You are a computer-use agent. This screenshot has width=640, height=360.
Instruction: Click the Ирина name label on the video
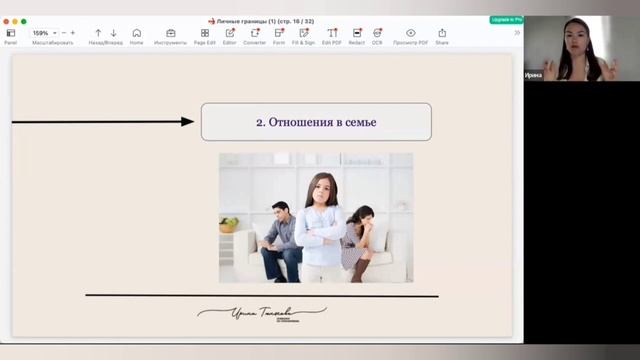click(533, 75)
